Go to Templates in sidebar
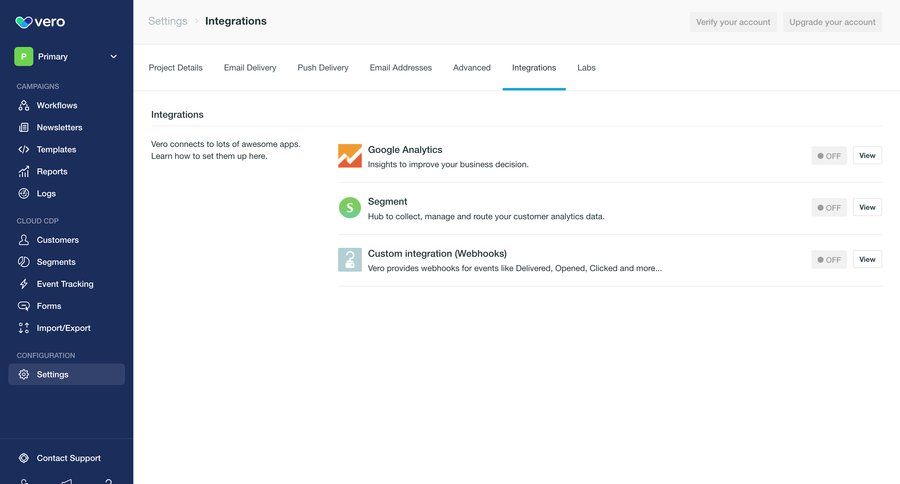900x484 pixels. point(56,149)
